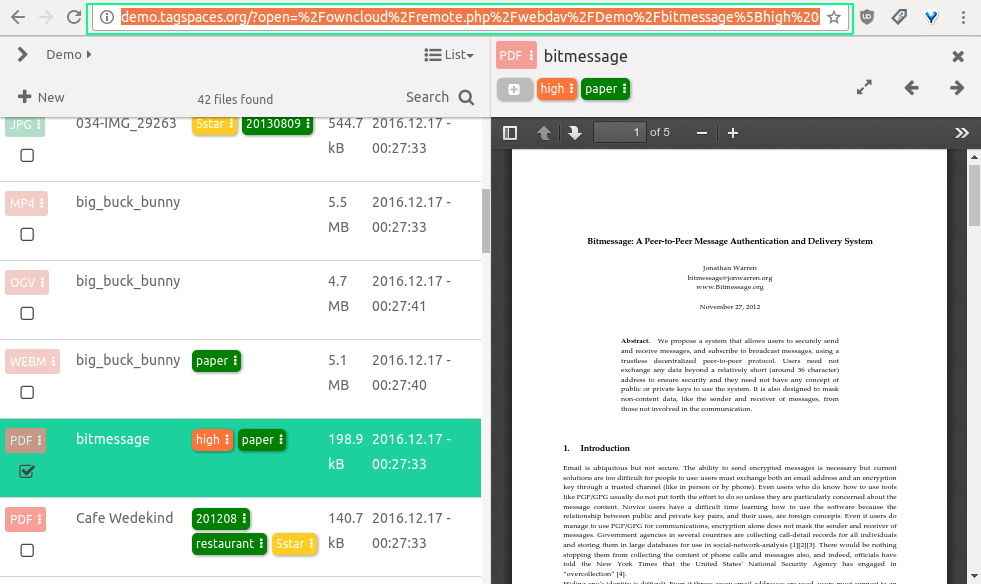
Task: Select checkbox for 034-IMG_29263 file
Action: [27, 155]
